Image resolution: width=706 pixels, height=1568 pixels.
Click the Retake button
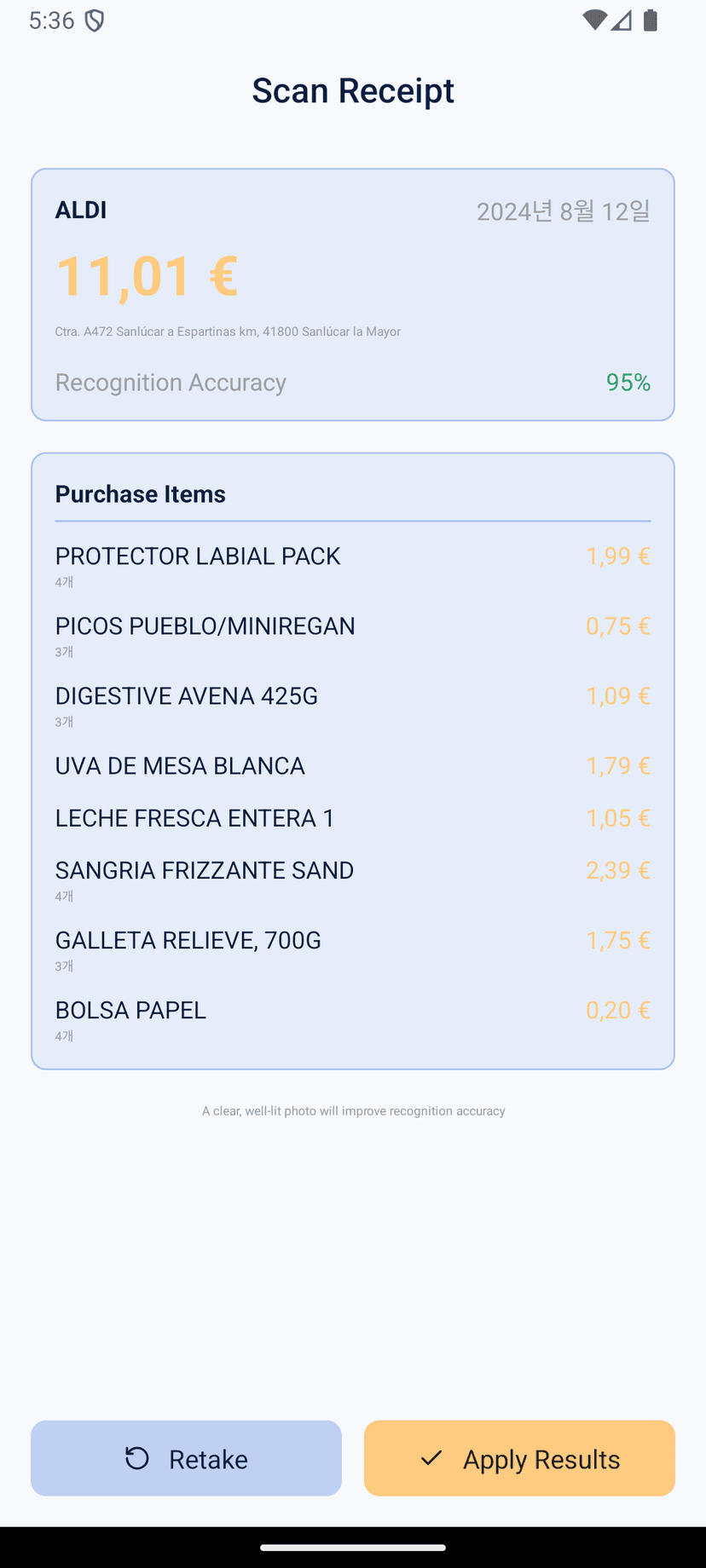pos(186,1458)
